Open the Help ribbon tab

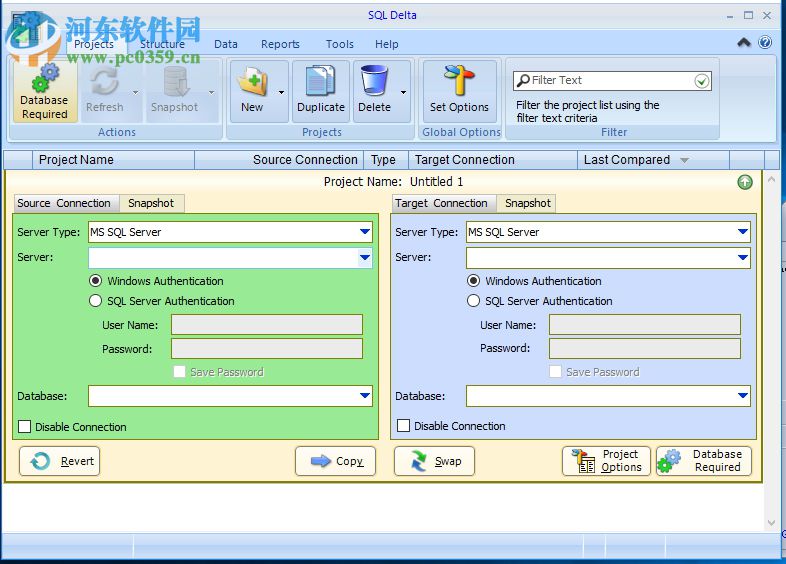coord(386,44)
